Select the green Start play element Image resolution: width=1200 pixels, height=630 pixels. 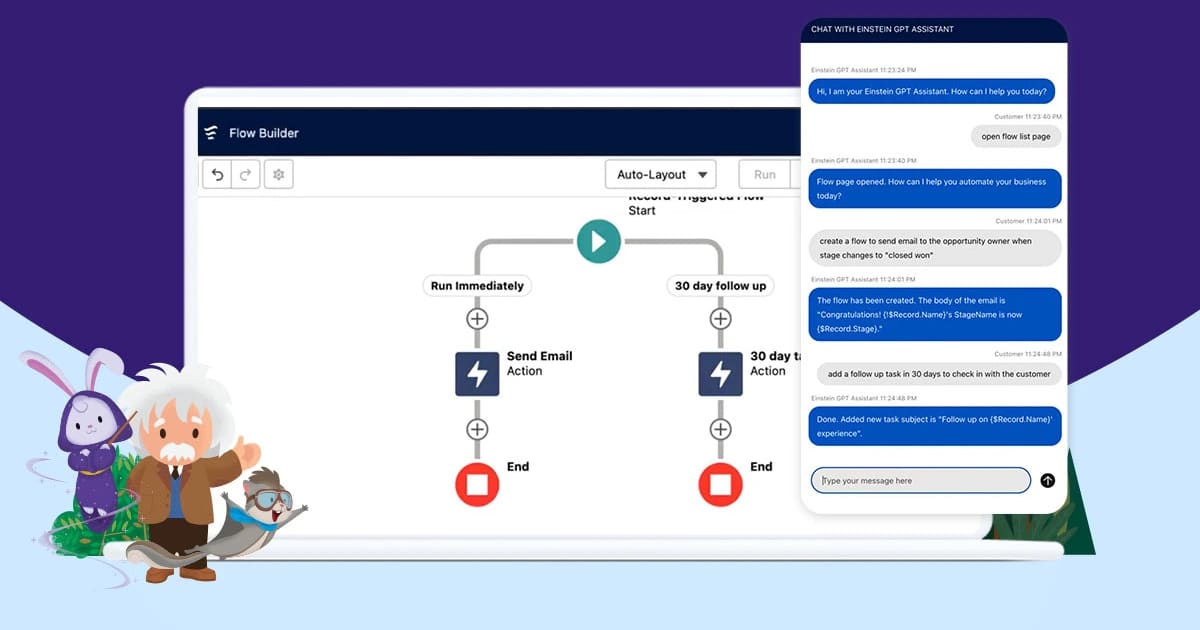[599, 241]
